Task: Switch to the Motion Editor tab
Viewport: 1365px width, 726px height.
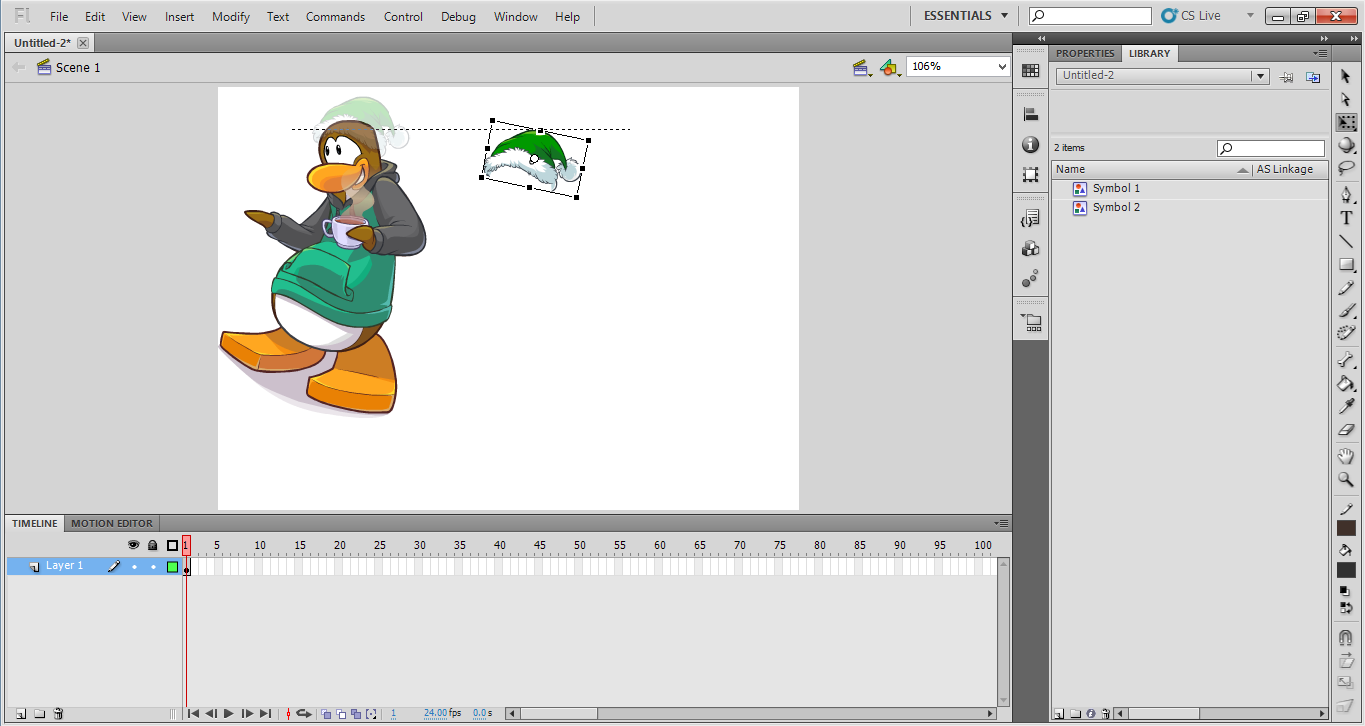Action: (x=112, y=523)
